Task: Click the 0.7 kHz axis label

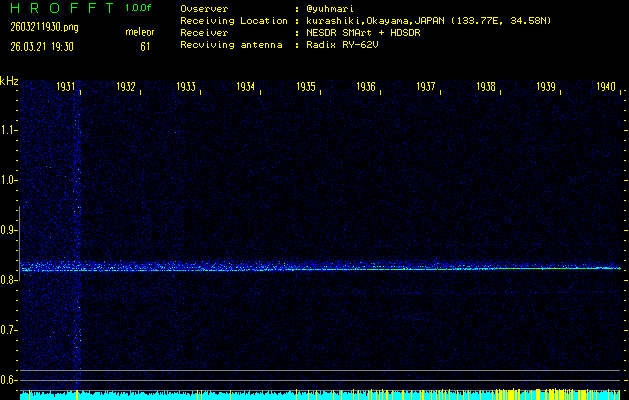Action: coord(9,330)
